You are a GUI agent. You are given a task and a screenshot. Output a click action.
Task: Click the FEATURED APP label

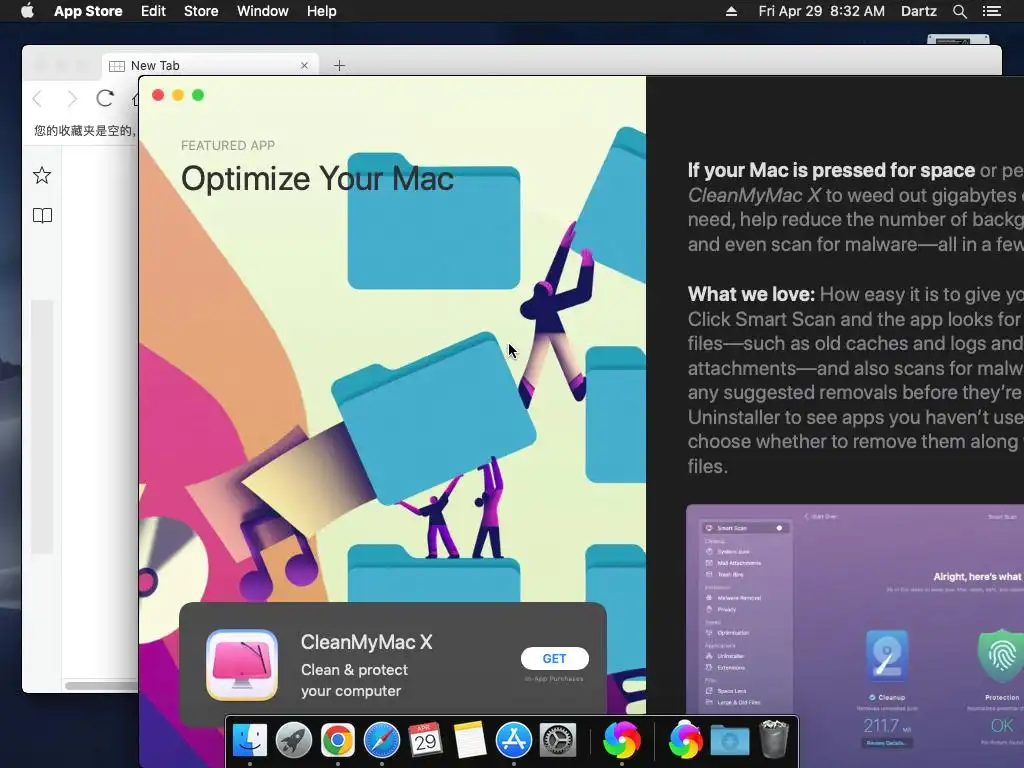pyautogui.click(x=228, y=146)
